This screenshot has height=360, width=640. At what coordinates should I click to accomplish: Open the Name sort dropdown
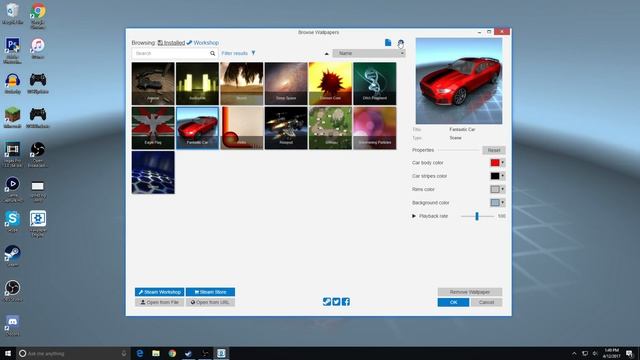pos(369,53)
